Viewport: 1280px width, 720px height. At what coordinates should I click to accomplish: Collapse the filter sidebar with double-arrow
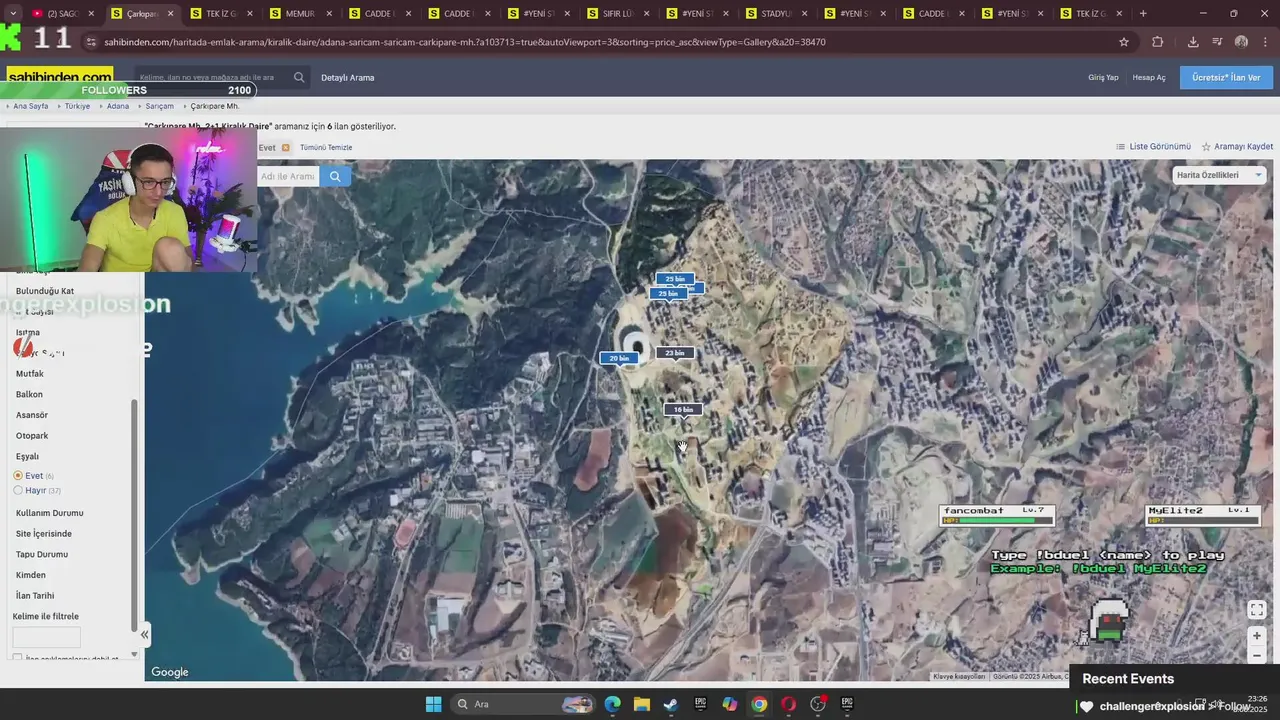[x=144, y=634]
